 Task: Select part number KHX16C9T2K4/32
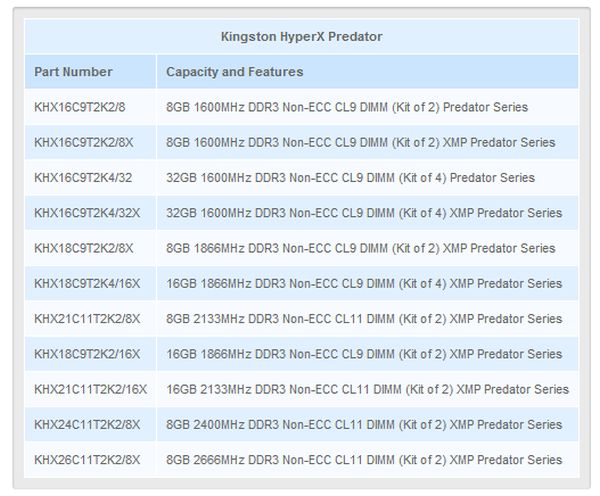point(84,178)
